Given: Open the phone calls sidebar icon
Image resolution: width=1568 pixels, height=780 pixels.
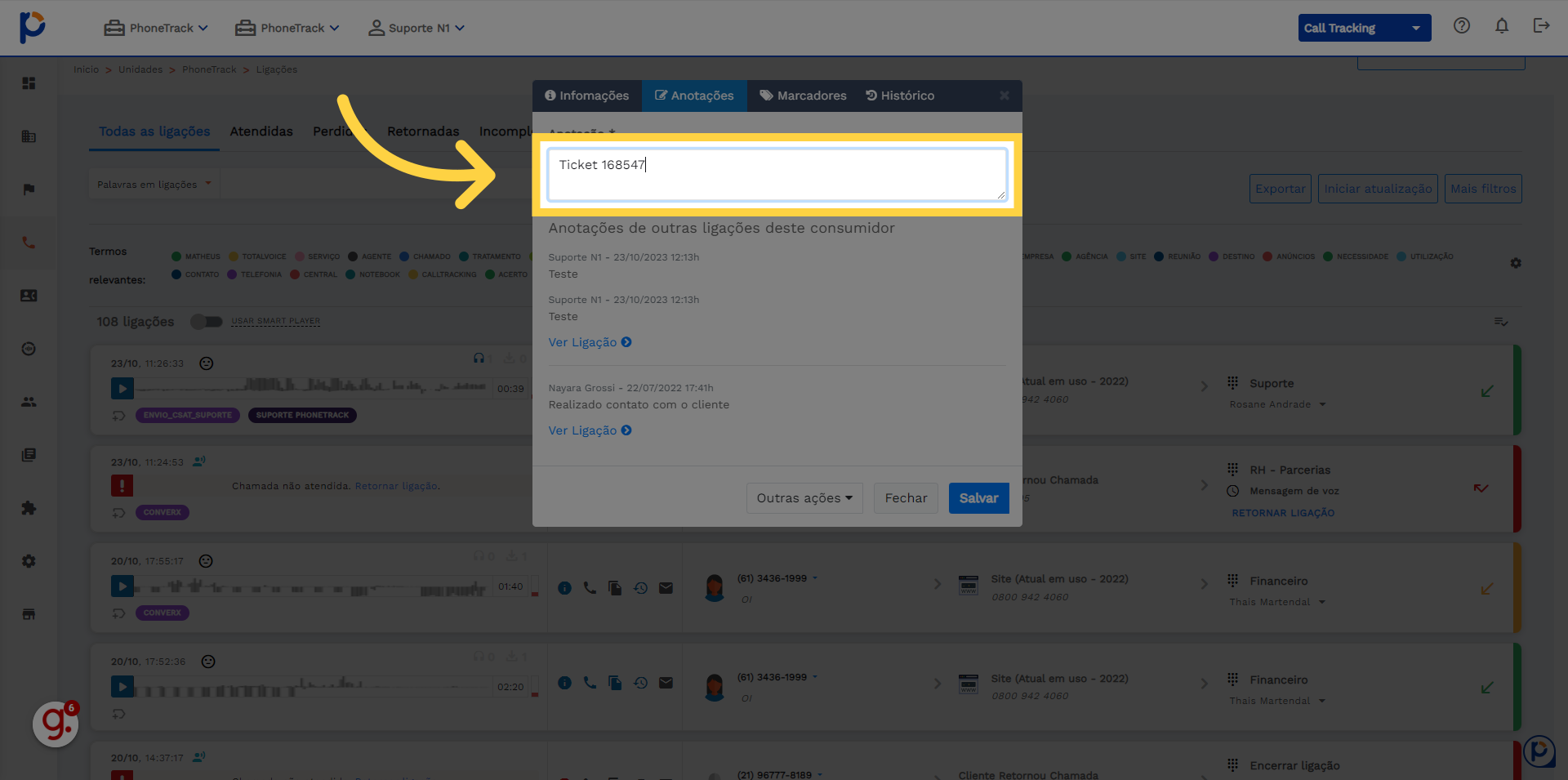Looking at the screenshot, I should [29, 243].
